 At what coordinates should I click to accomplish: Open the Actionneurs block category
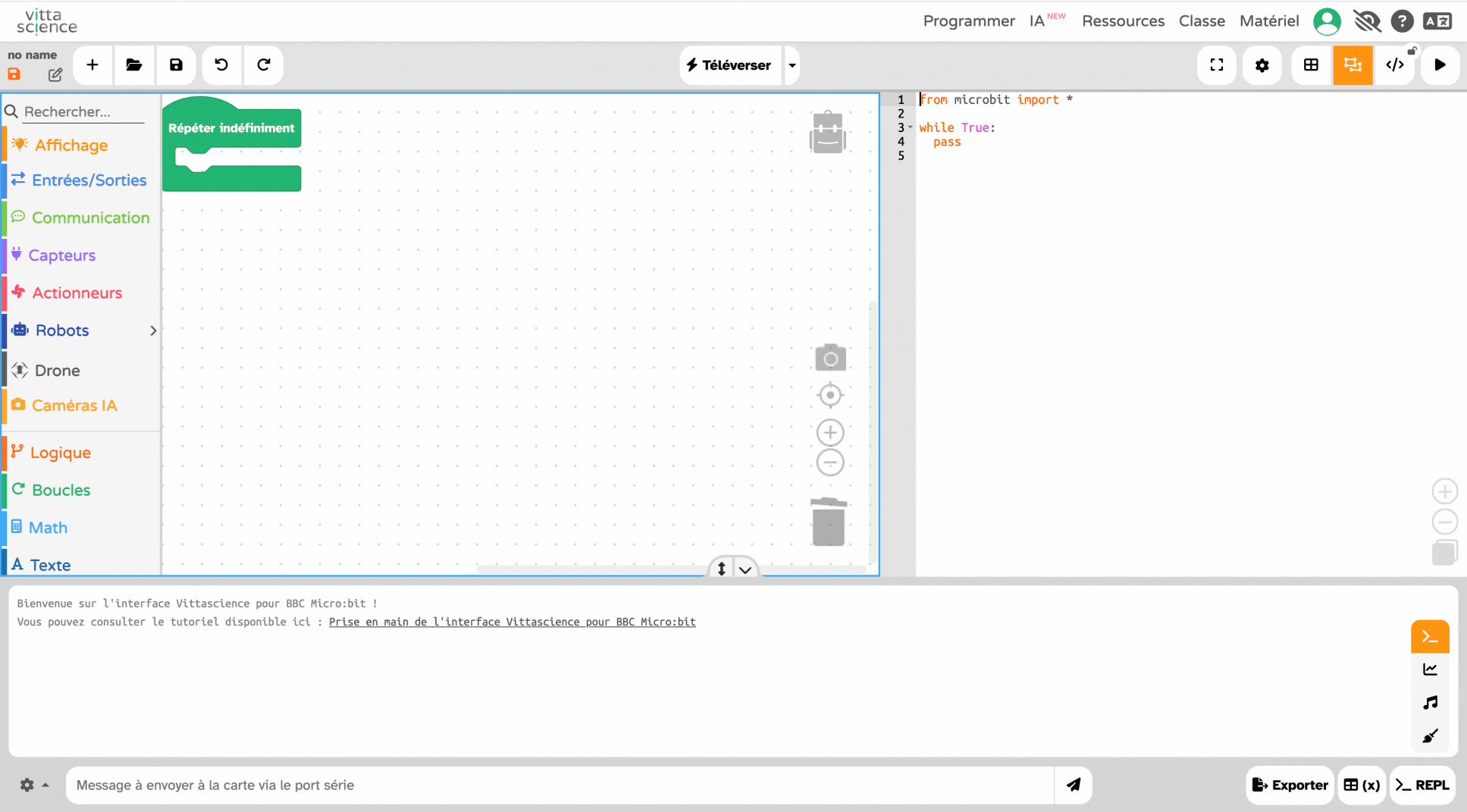click(81, 293)
